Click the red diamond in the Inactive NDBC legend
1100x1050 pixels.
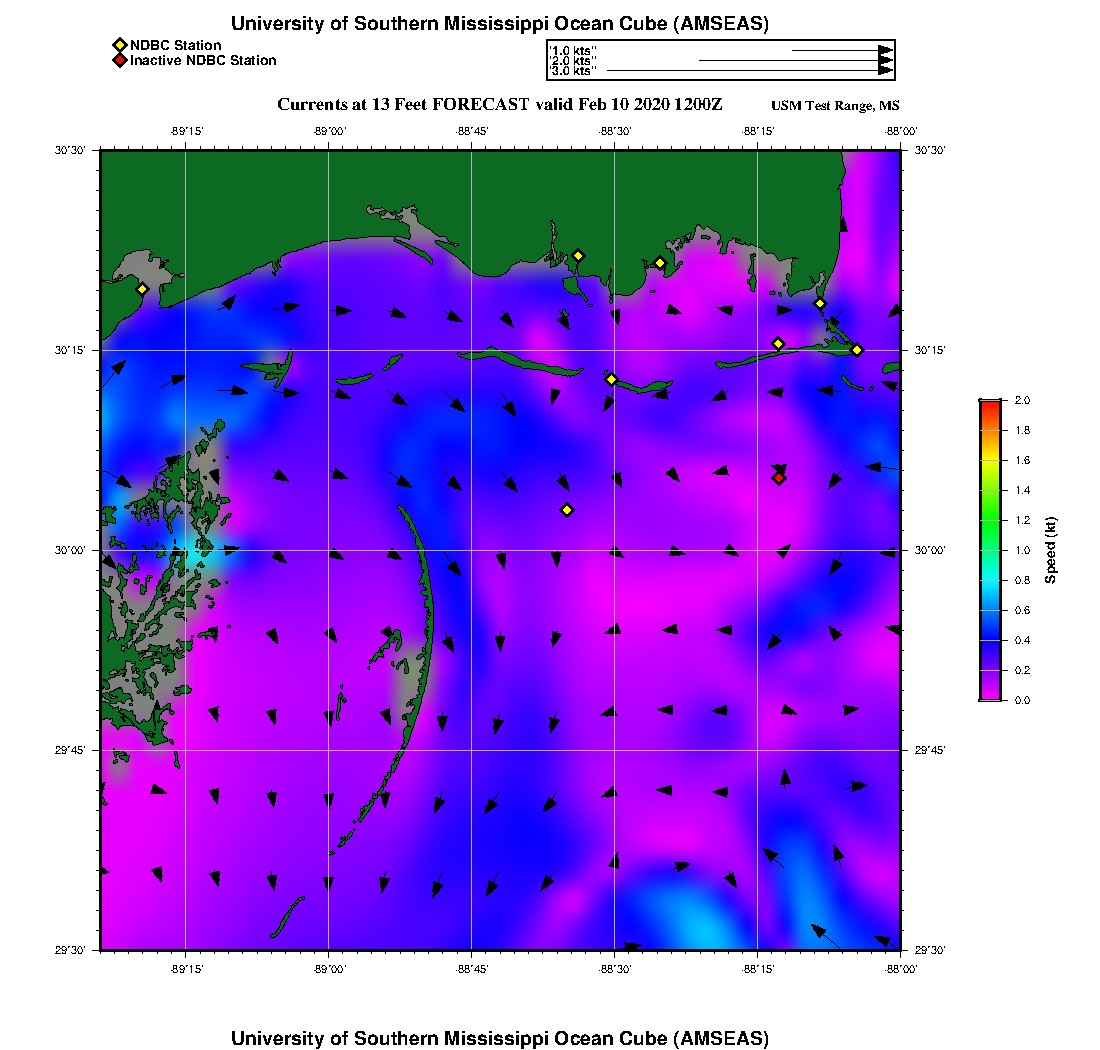(119, 61)
